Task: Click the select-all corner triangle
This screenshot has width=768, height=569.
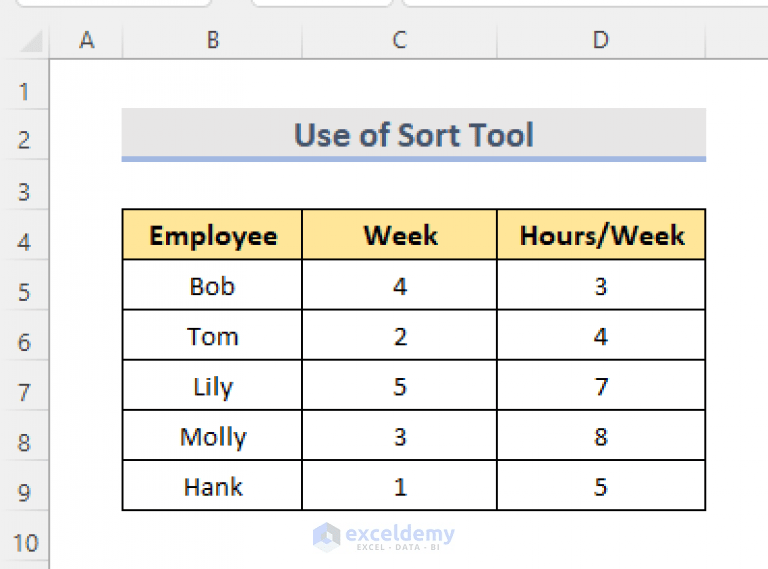Action: tap(30, 40)
